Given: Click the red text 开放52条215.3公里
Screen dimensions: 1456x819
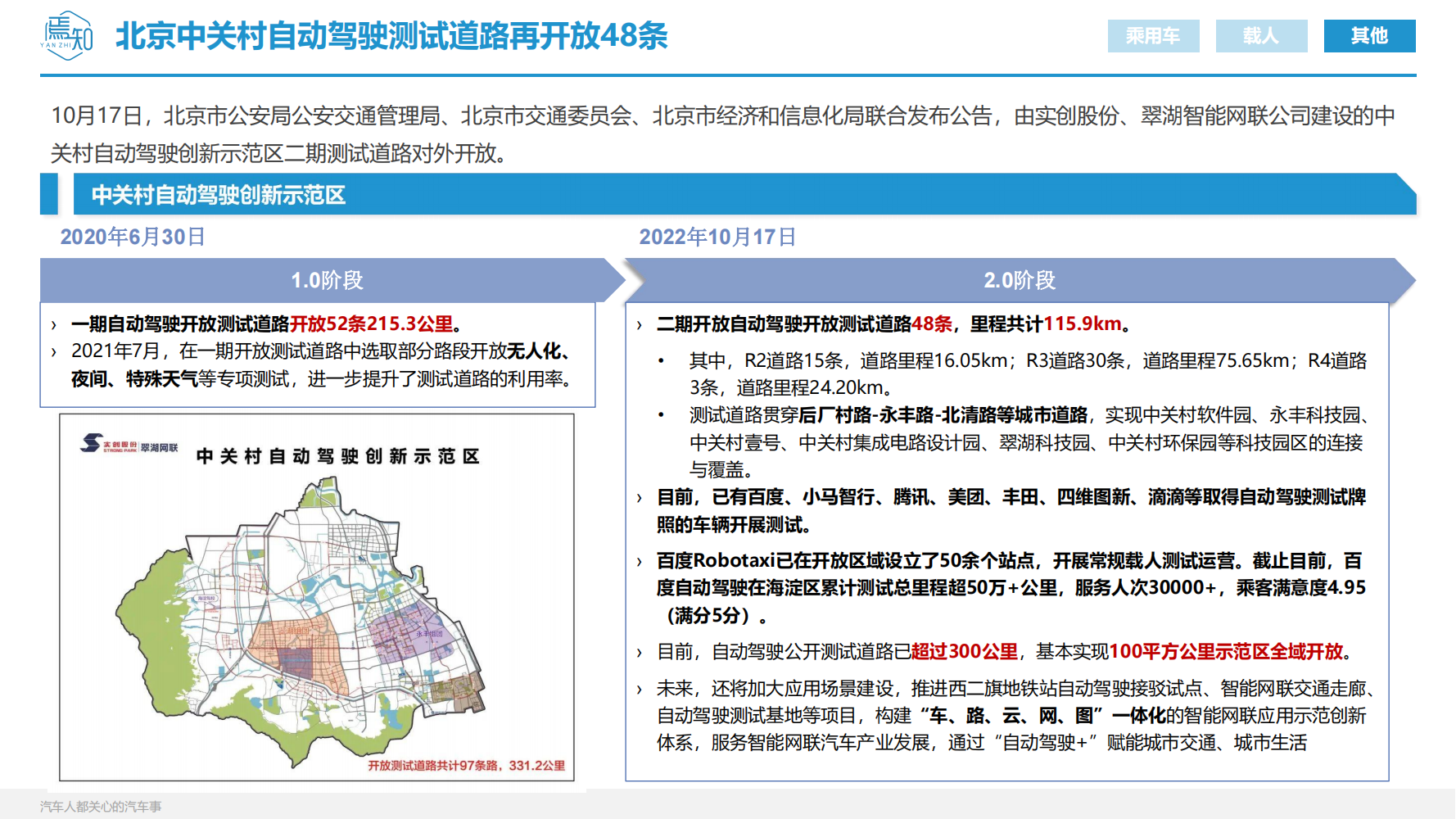Looking at the screenshot, I should point(372,324).
